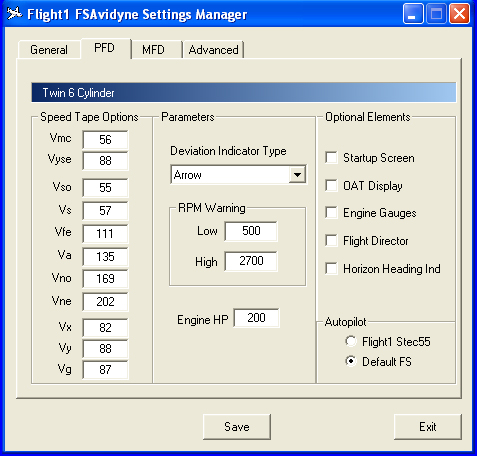Toggle the OAT Display option
477x456 pixels.
(x=331, y=185)
